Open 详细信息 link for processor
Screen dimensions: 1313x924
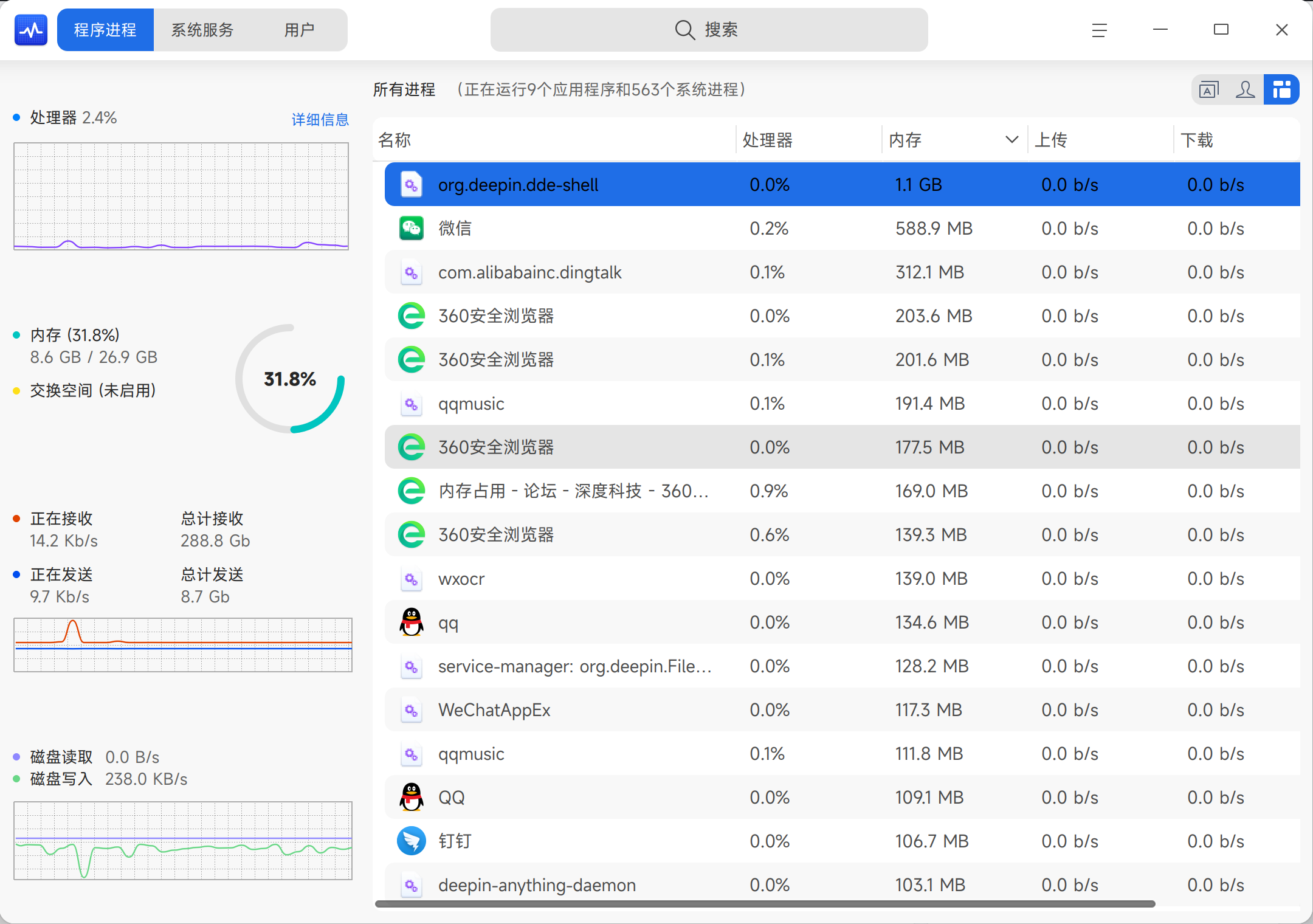coord(320,120)
